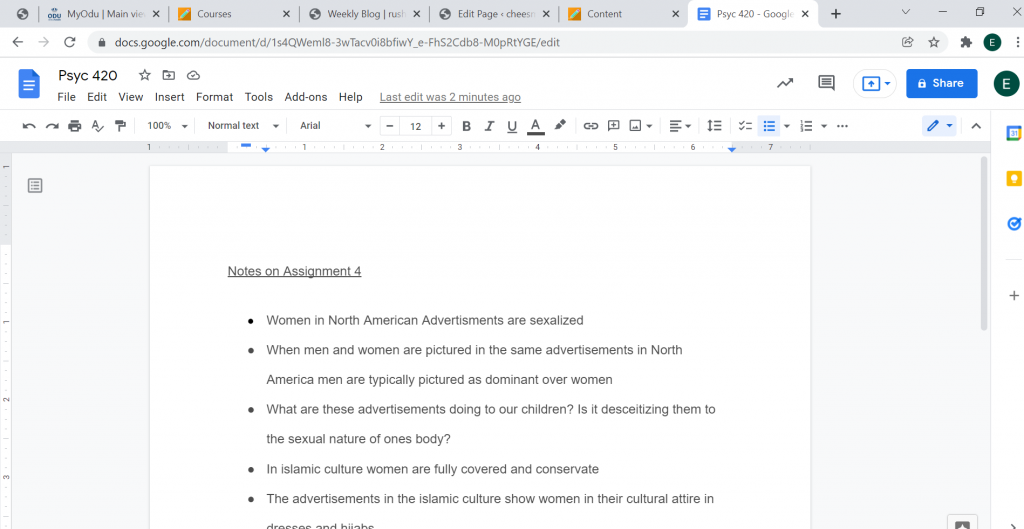Open the text color picker

click(536, 126)
